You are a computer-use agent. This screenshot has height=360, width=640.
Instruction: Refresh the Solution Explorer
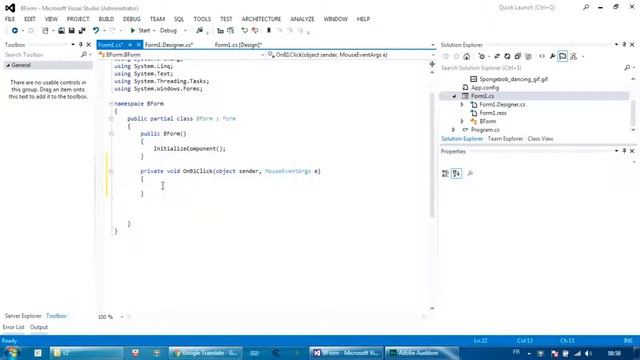(x=507, y=56)
